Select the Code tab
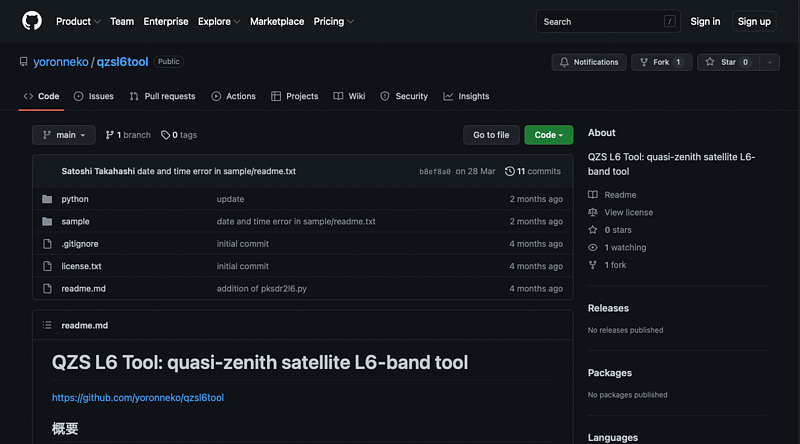This screenshot has height=444, width=800. 41,96
